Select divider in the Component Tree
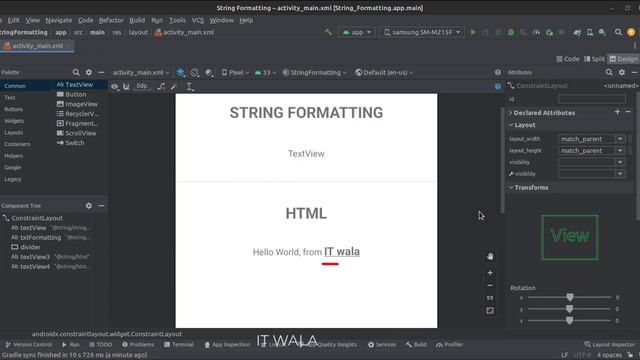Image resolution: width=640 pixels, height=360 pixels. tap(30, 247)
